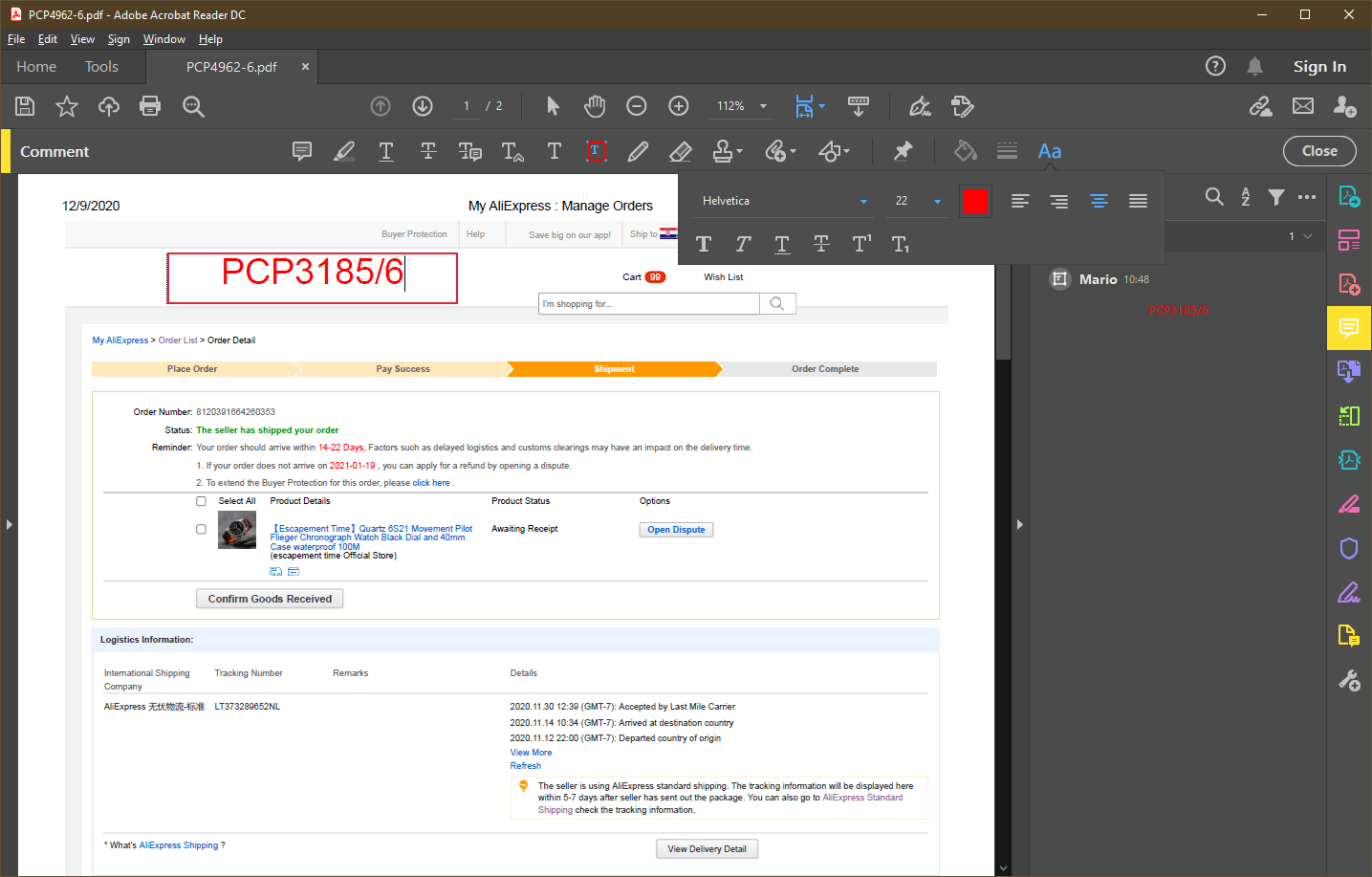
Task: Add a sticky note comment
Action: coord(302,151)
